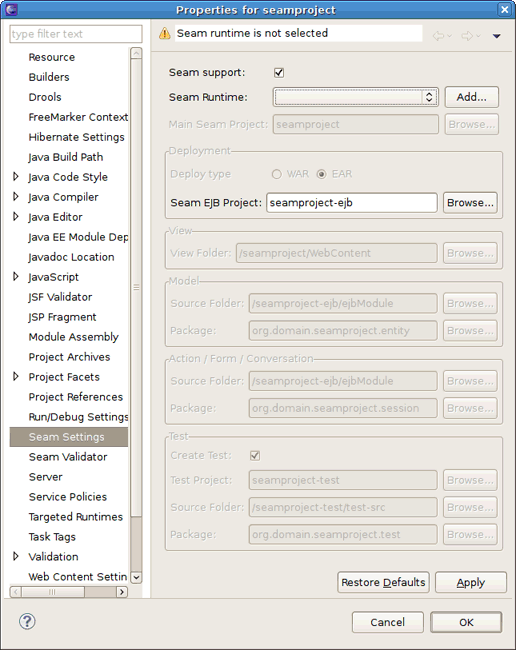
Task: Expand the Project Facets tree node
Action: (16, 376)
